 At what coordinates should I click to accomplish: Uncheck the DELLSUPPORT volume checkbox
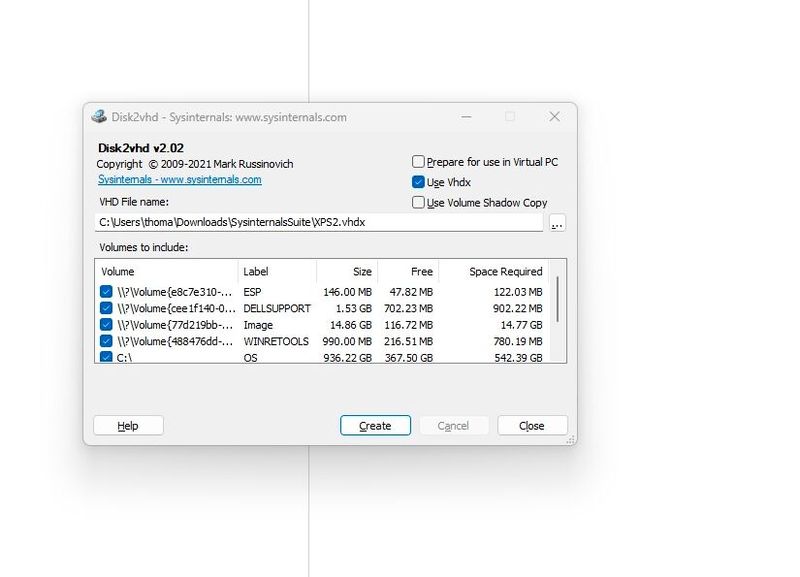click(106, 308)
